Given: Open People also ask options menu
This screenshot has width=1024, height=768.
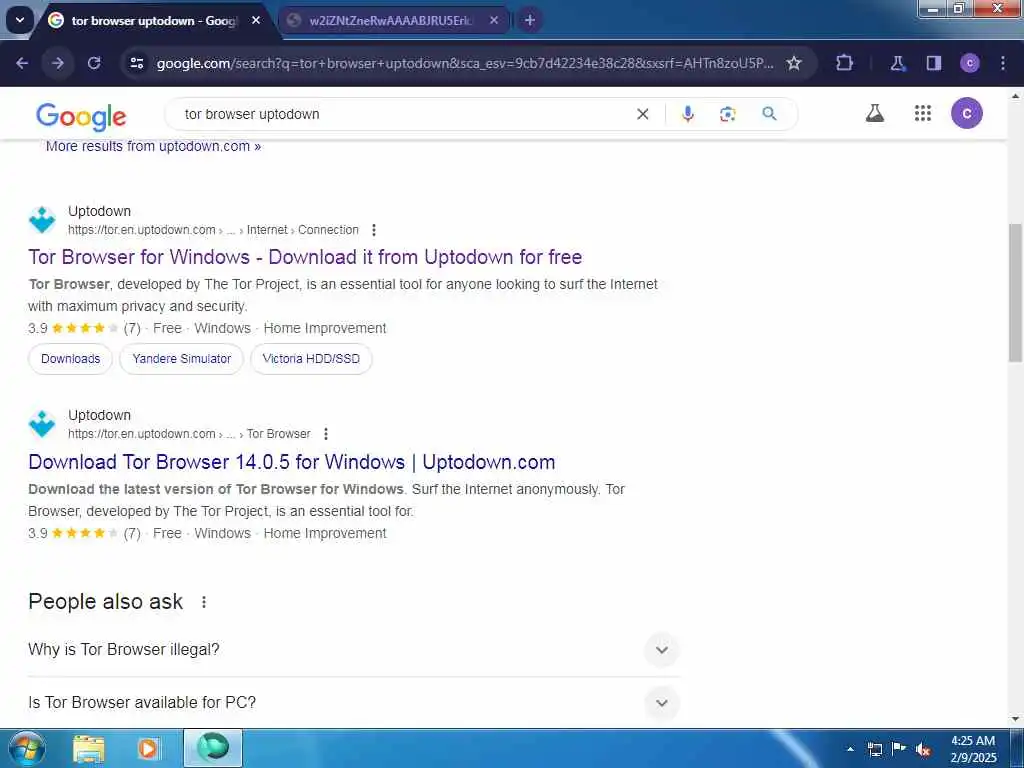Looking at the screenshot, I should 204,602.
